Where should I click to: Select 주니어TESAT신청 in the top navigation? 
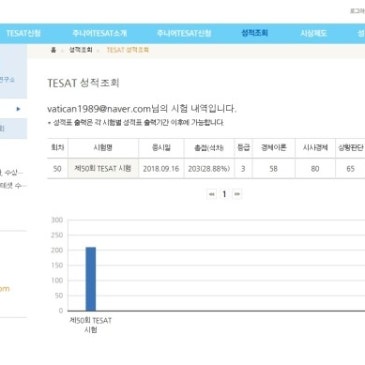(184, 33)
